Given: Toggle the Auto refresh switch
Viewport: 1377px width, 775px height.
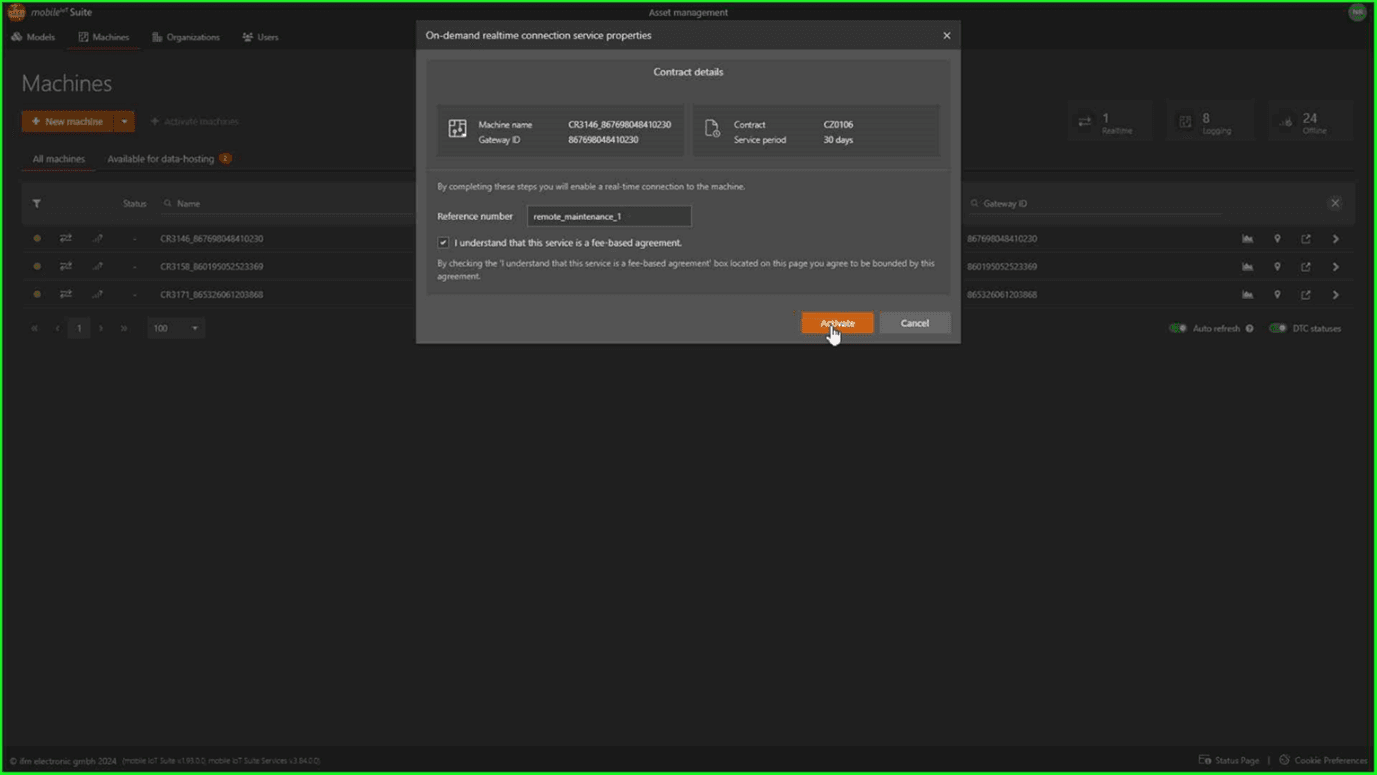Looking at the screenshot, I should pyautogui.click(x=1179, y=328).
